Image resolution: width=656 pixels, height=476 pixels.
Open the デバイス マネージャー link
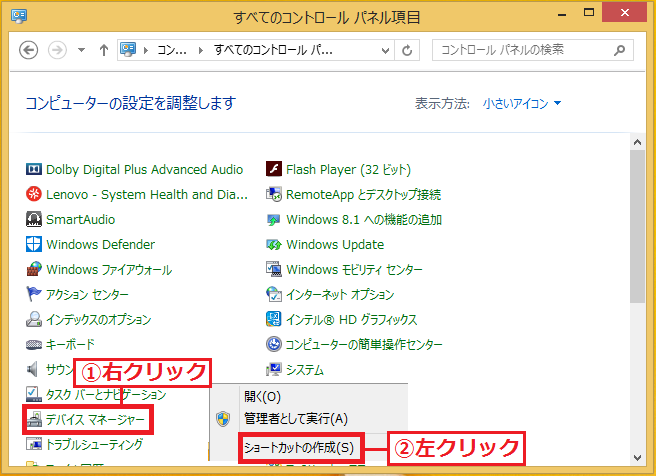click(x=95, y=419)
